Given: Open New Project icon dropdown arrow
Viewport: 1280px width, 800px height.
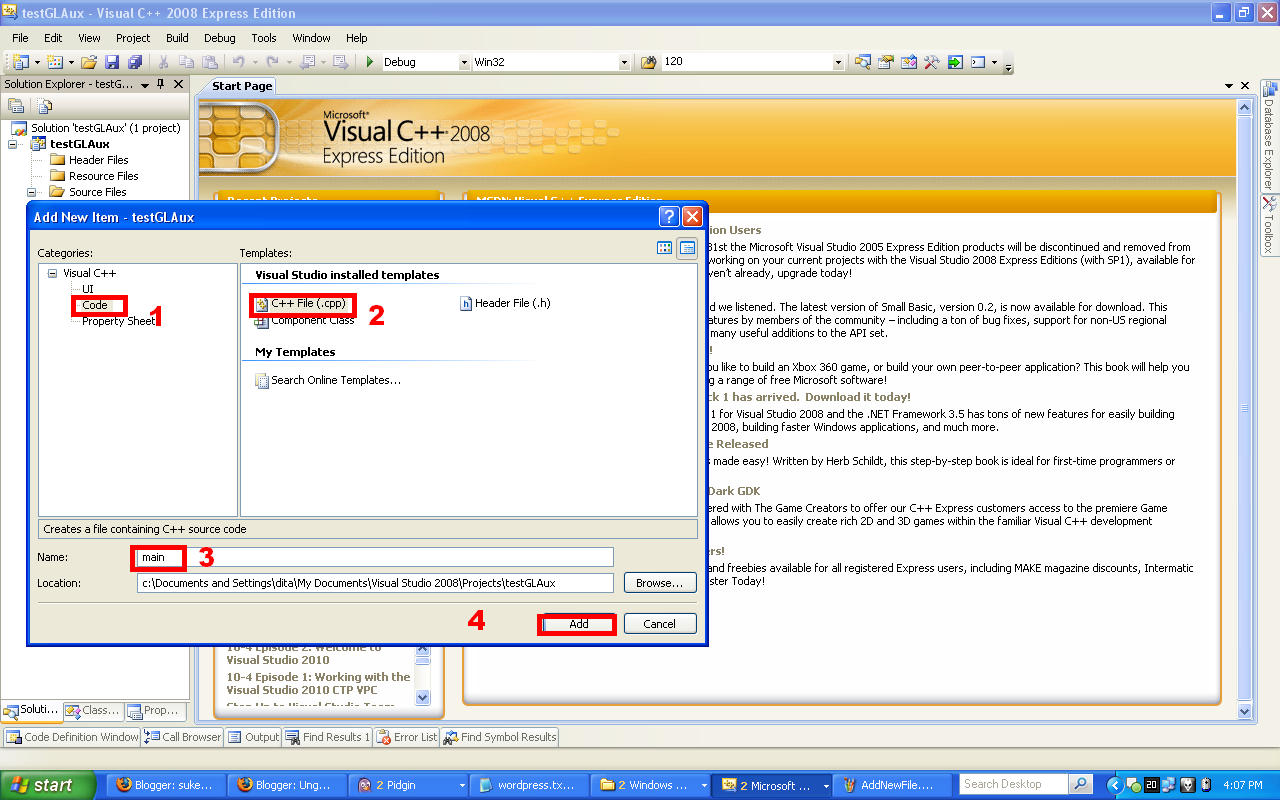Looking at the screenshot, I should tap(35, 62).
